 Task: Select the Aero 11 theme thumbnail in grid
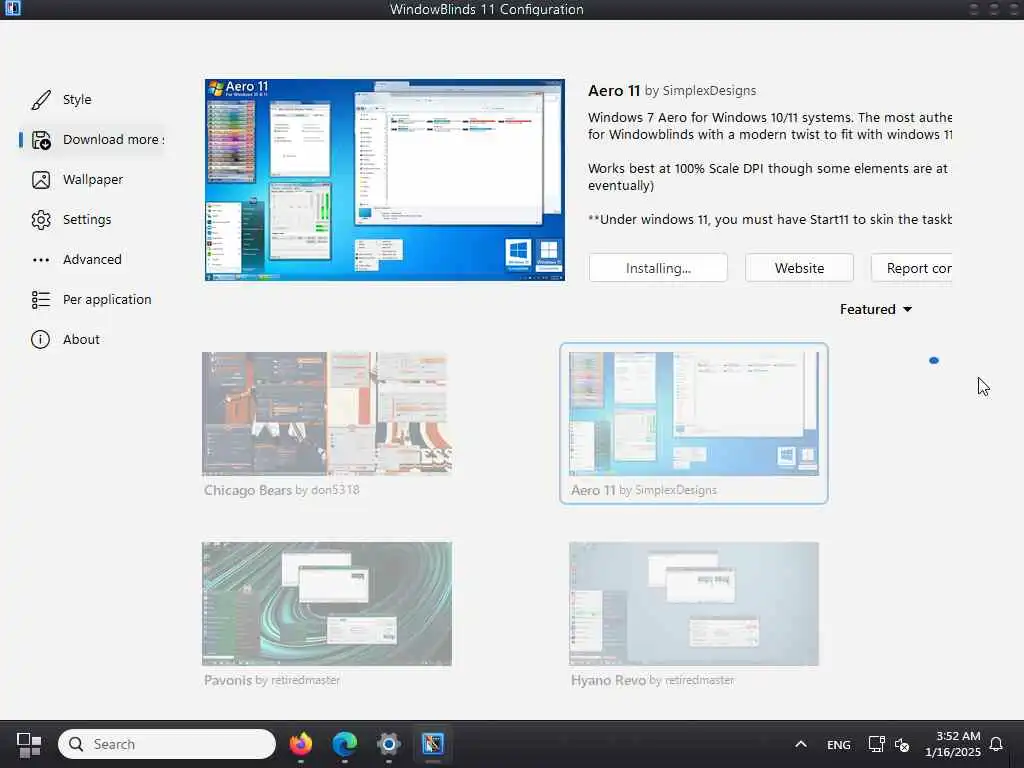694,413
